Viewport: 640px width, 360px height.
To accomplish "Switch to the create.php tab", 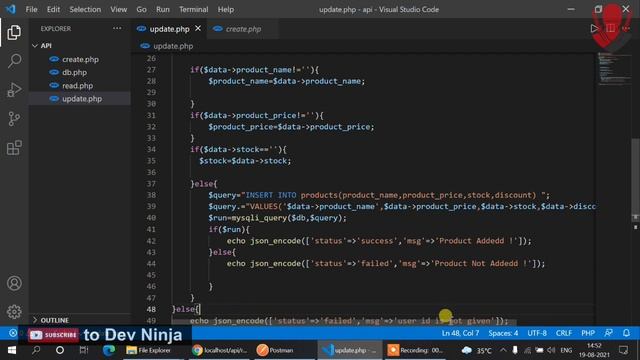I will 243,29.
